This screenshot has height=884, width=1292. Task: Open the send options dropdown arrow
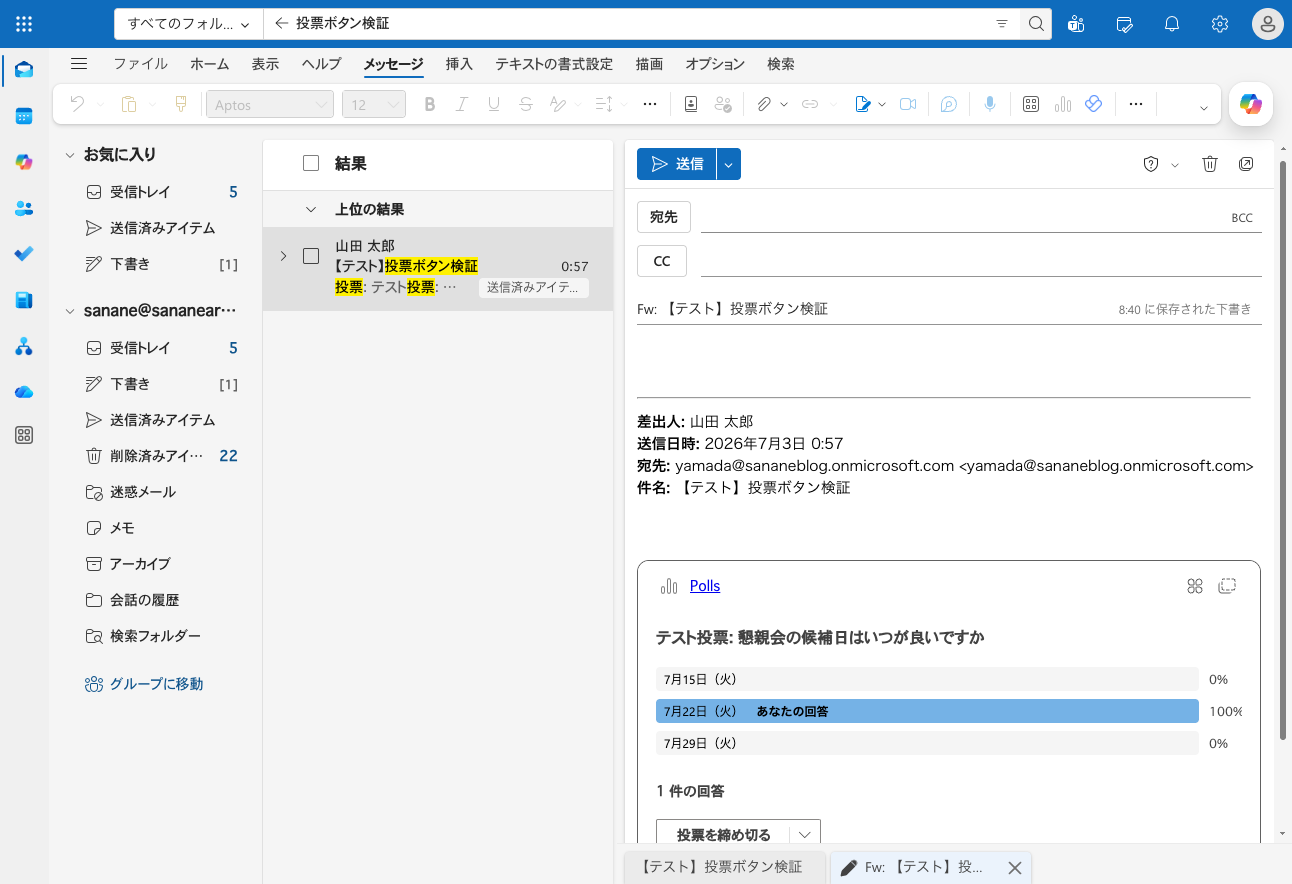point(729,164)
